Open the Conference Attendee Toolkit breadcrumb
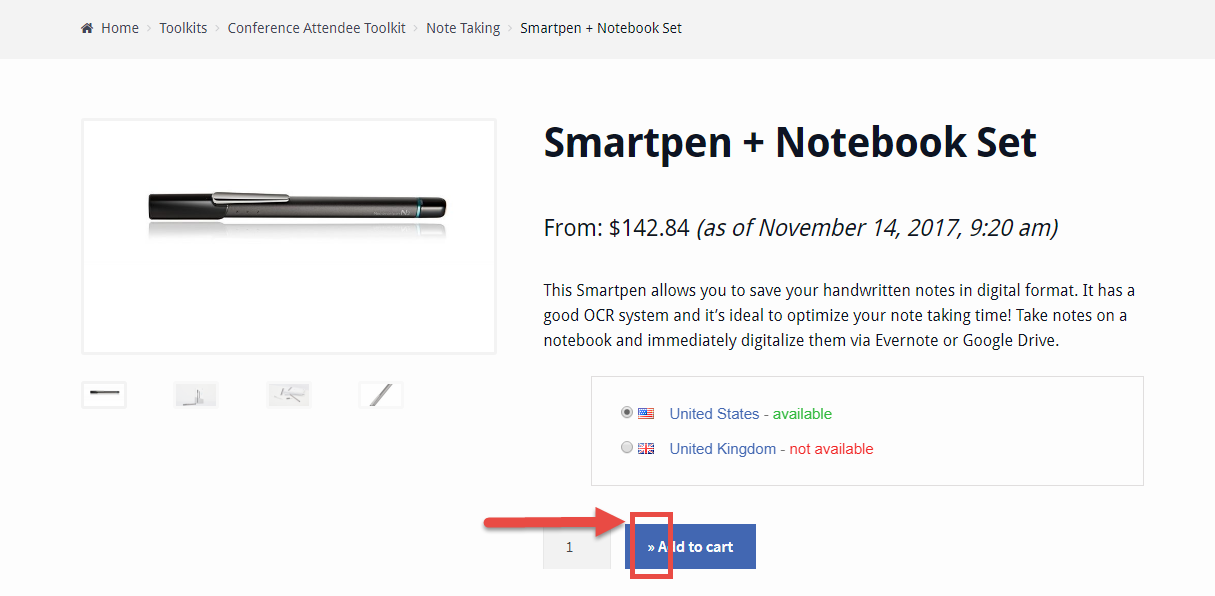Screen dimensions: 1215x596 [x=316, y=27]
